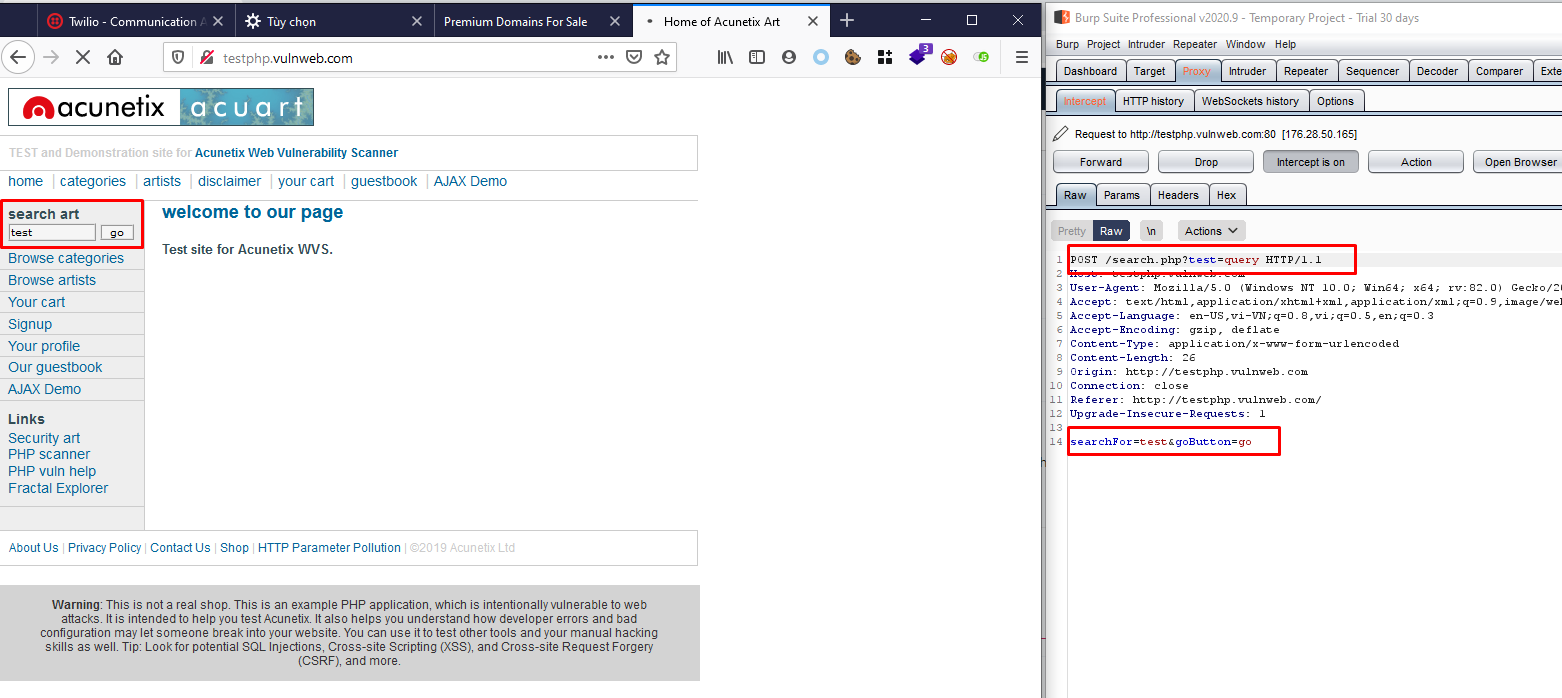The image size is (1562, 698).
Task: Switch to the Tùy chọn tab
Action: point(336,21)
